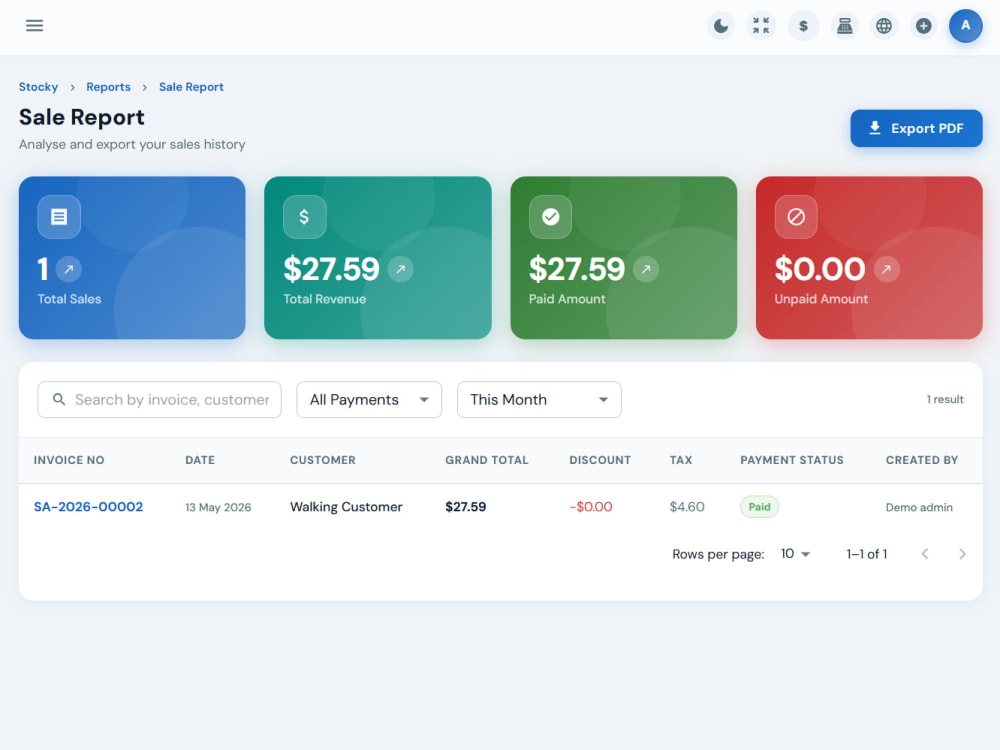Toggle fullscreen with the collapse-arrows icon

click(761, 26)
